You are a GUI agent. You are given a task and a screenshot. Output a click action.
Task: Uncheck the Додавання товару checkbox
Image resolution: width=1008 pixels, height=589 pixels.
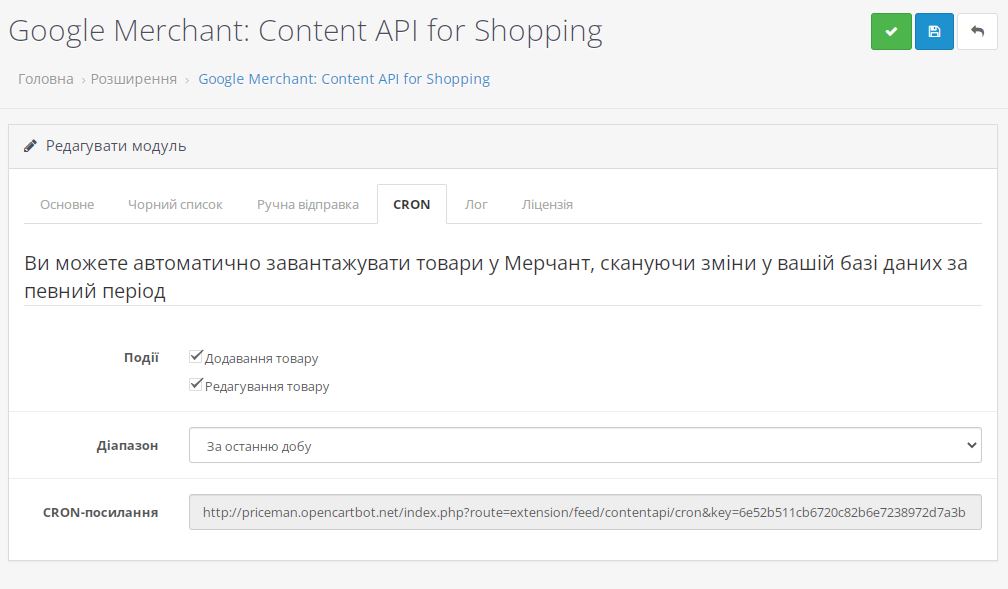196,355
